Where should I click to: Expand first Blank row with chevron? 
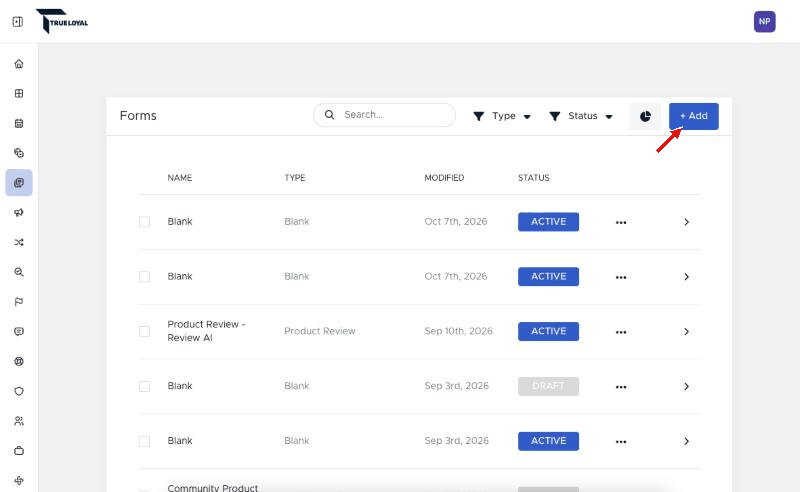click(686, 222)
